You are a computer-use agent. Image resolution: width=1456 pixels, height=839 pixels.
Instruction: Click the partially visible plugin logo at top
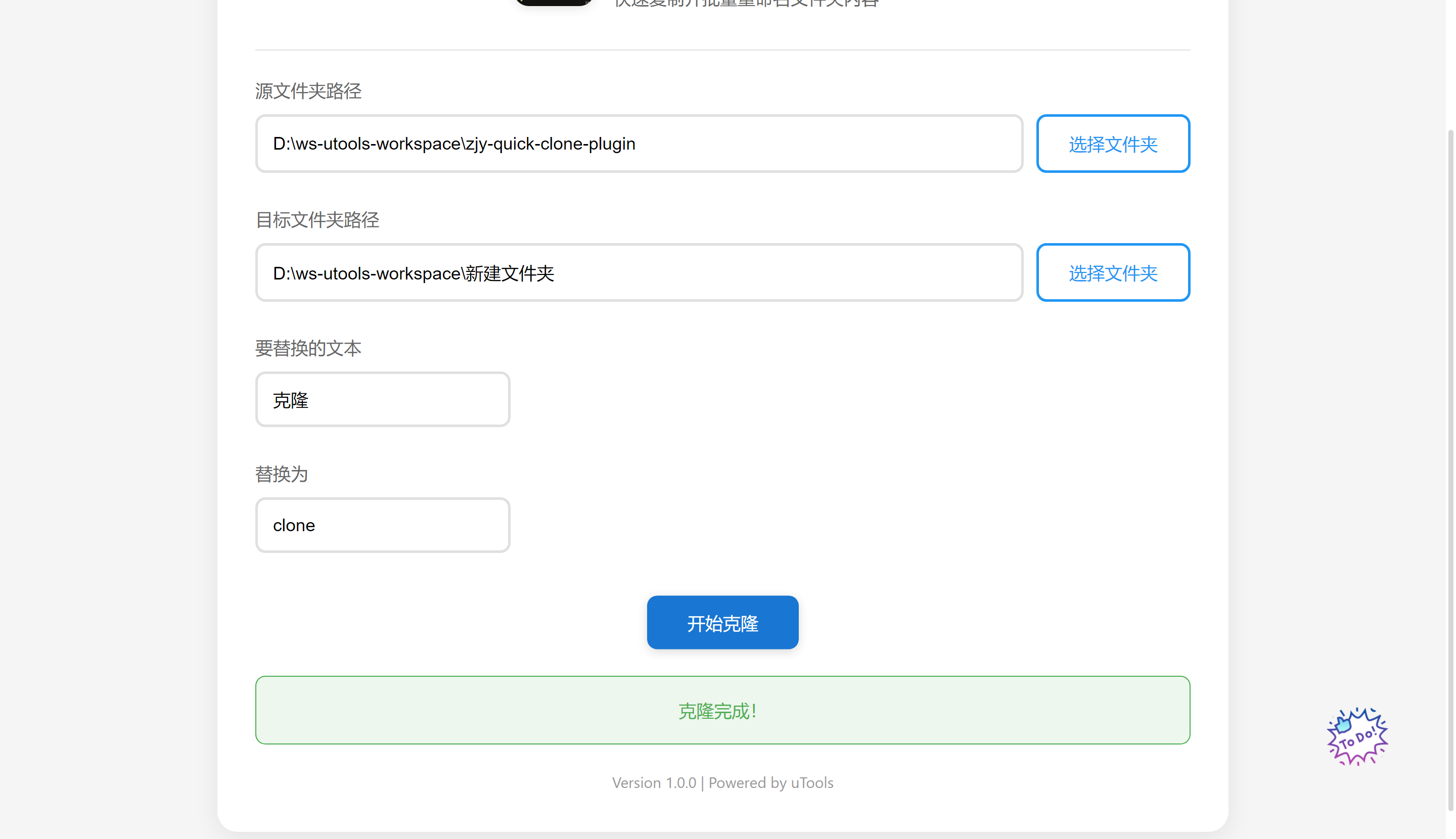[554, 3]
